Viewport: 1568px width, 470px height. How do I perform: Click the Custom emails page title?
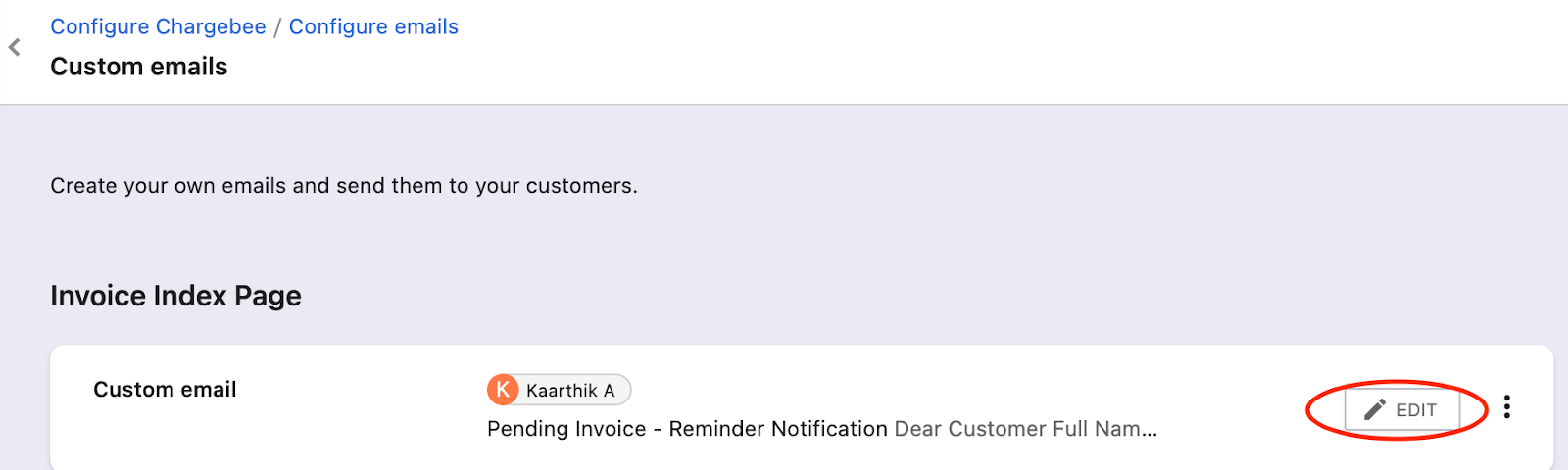[139, 67]
